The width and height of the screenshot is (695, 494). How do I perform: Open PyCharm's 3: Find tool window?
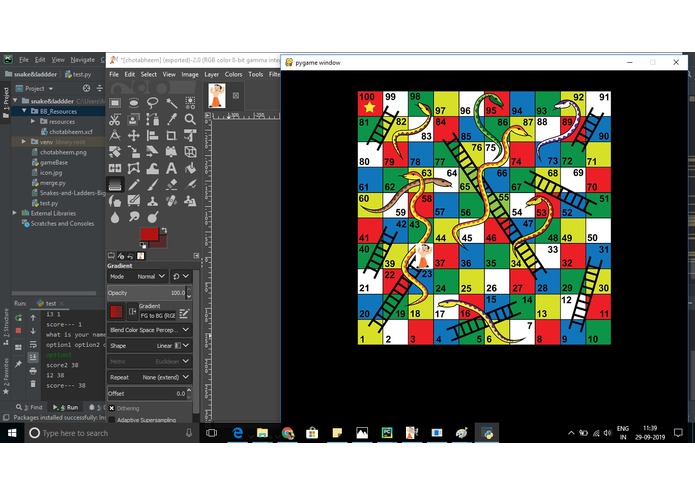coord(29,407)
